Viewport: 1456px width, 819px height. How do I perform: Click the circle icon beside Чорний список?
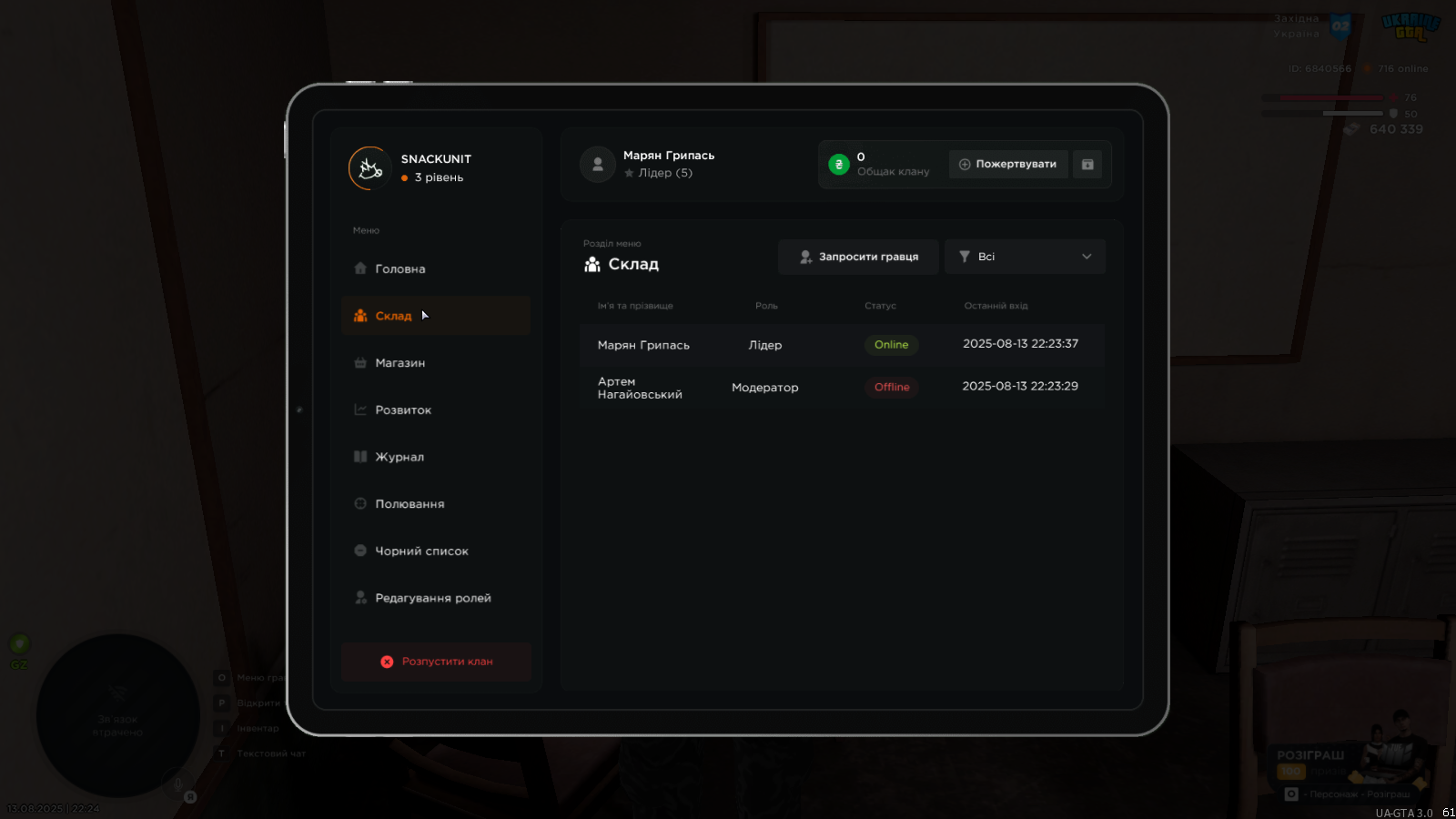[360, 551]
